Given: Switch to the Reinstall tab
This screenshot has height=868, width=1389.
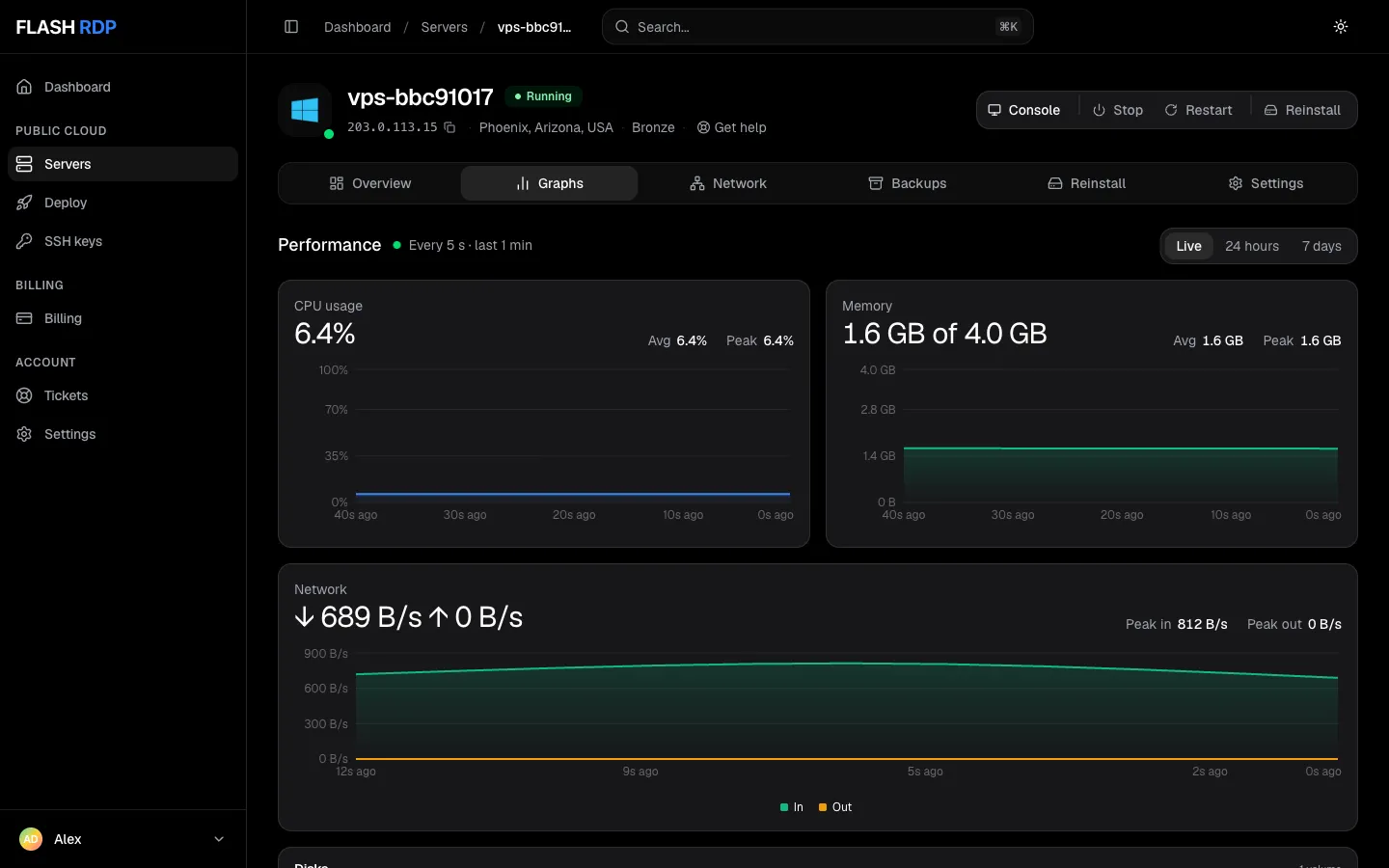Looking at the screenshot, I should (x=1087, y=183).
